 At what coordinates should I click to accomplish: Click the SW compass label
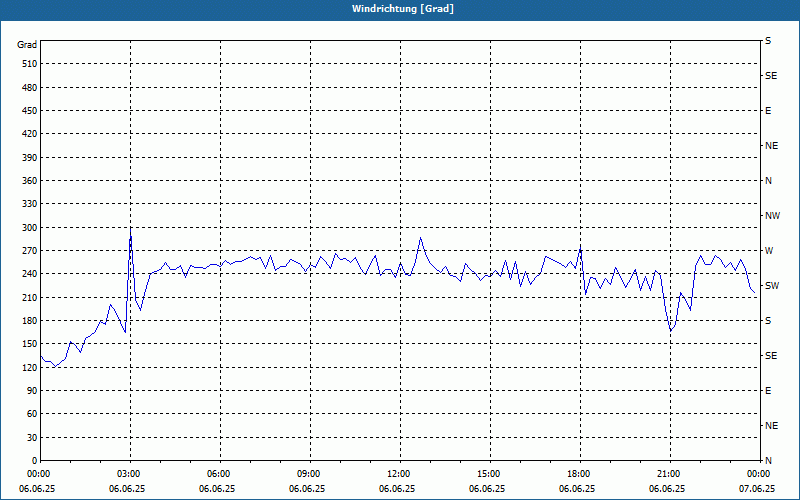[772, 286]
